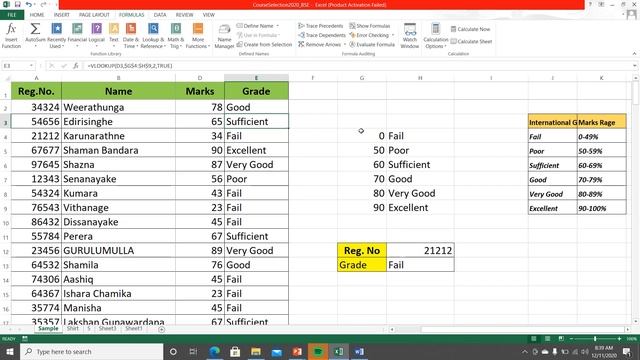Save workbook from Quick Access toolbar
Screen dimensions: 640x360
(x=18, y=4)
